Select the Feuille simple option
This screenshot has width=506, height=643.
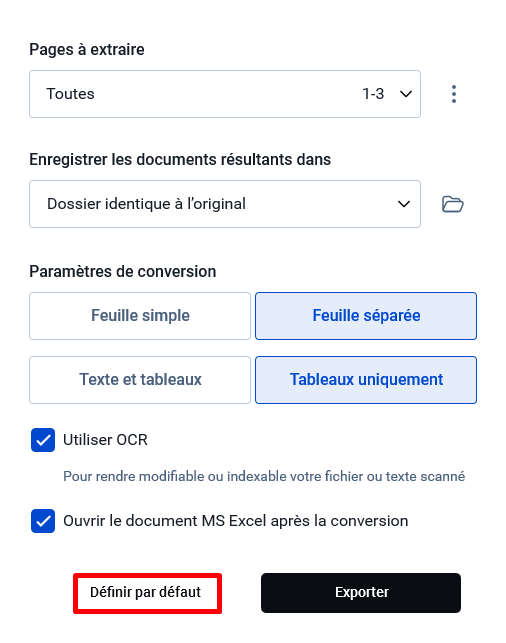pyautogui.click(x=140, y=316)
